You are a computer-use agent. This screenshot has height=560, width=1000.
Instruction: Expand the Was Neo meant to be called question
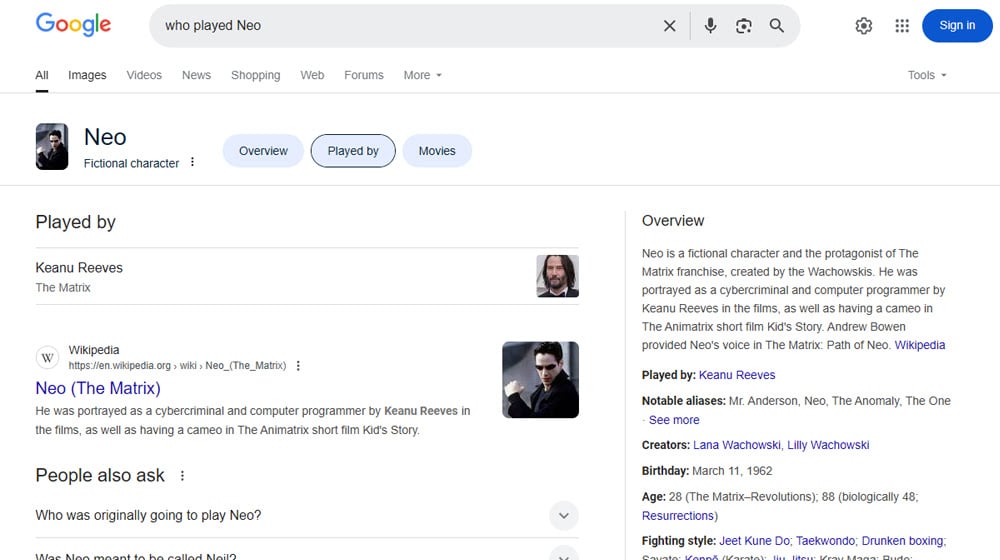(307, 554)
